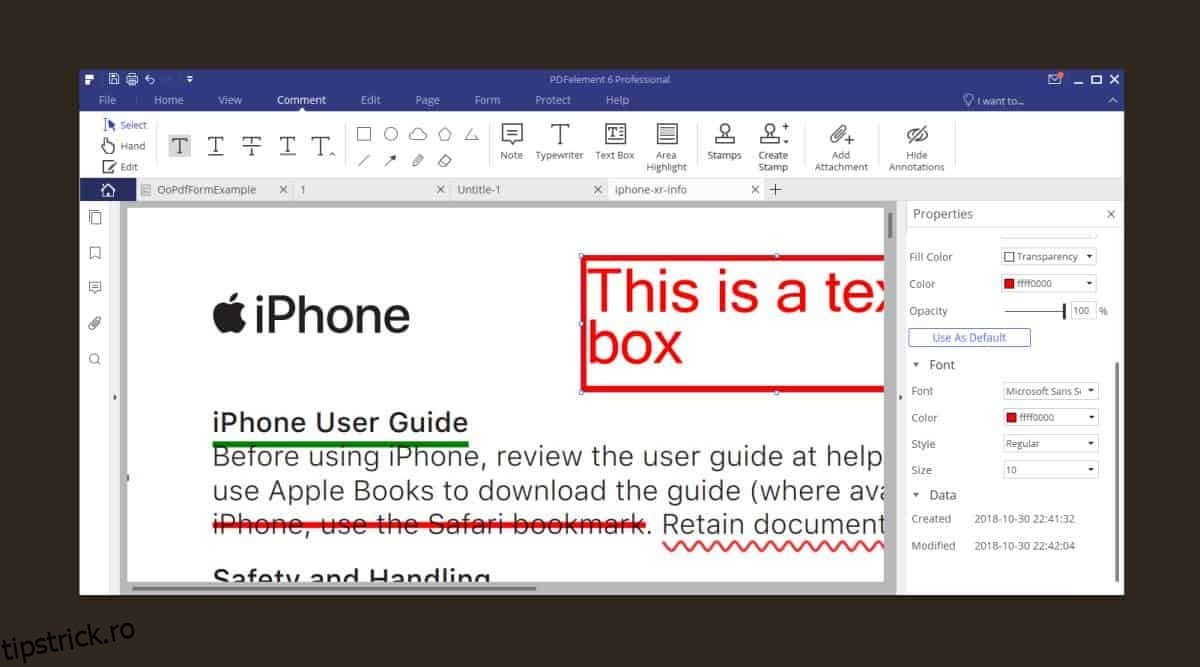
Task: Switch to the OoPdfFormExample document tab
Action: coord(206,190)
